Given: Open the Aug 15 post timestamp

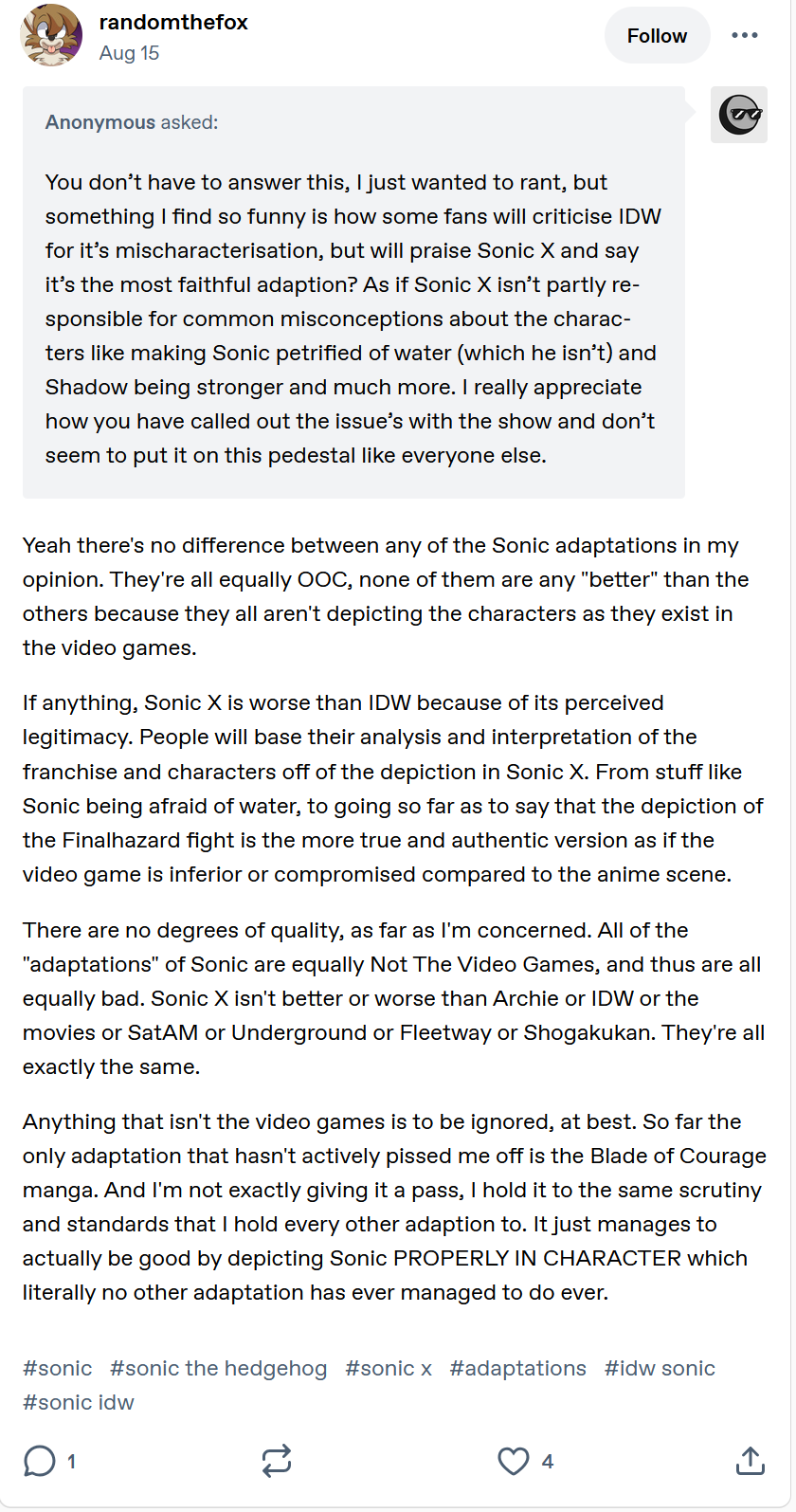Looking at the screenshot, I should pyautogui.click(x=129, y=53).
